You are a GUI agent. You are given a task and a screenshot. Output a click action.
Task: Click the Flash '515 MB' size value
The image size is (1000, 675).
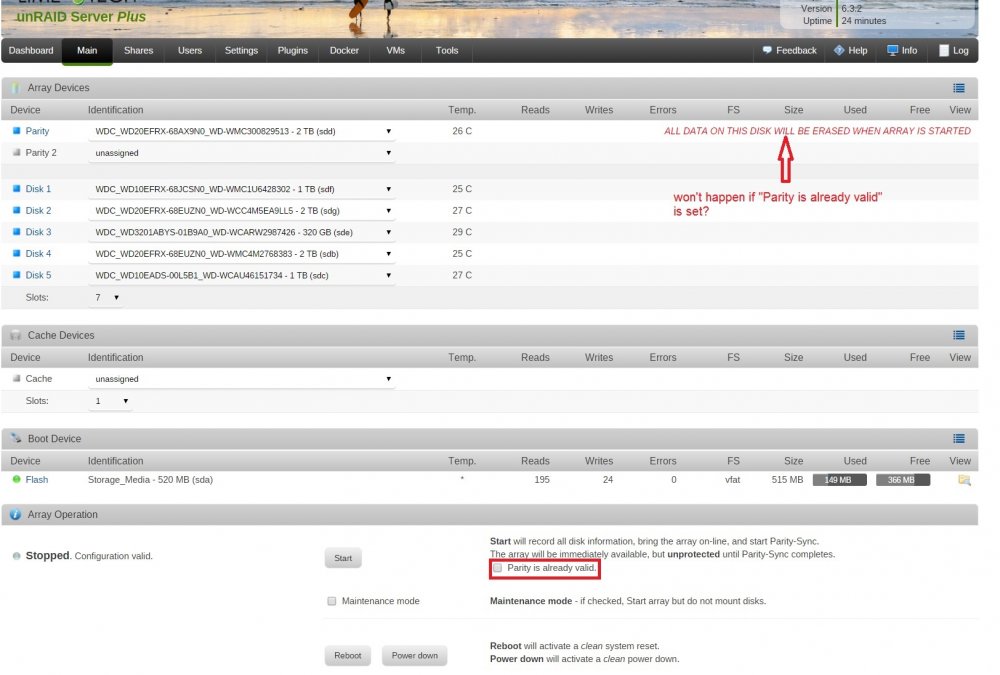[787, 479]
